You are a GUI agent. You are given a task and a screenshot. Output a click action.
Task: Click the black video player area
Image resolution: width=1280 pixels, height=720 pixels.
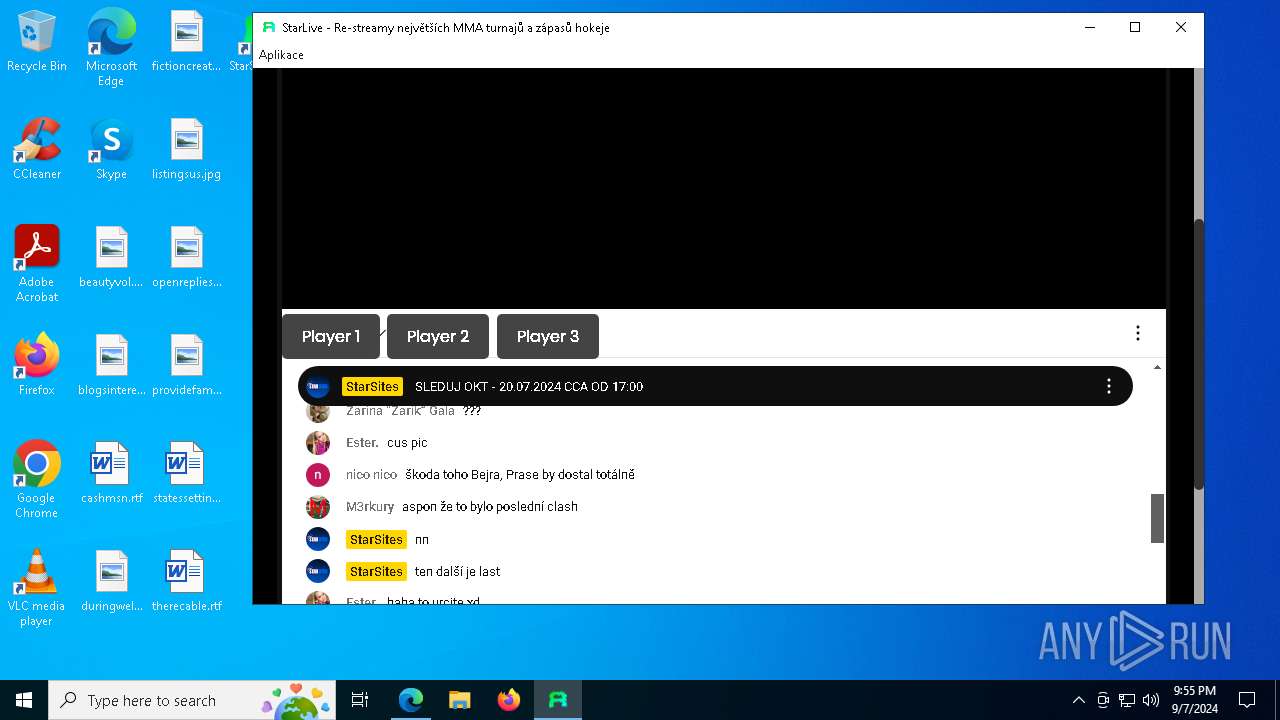724,188
